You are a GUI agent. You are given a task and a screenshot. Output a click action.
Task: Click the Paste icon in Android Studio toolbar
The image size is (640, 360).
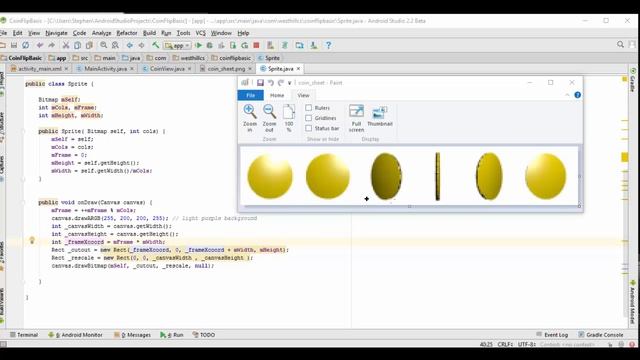pos(89,45)
